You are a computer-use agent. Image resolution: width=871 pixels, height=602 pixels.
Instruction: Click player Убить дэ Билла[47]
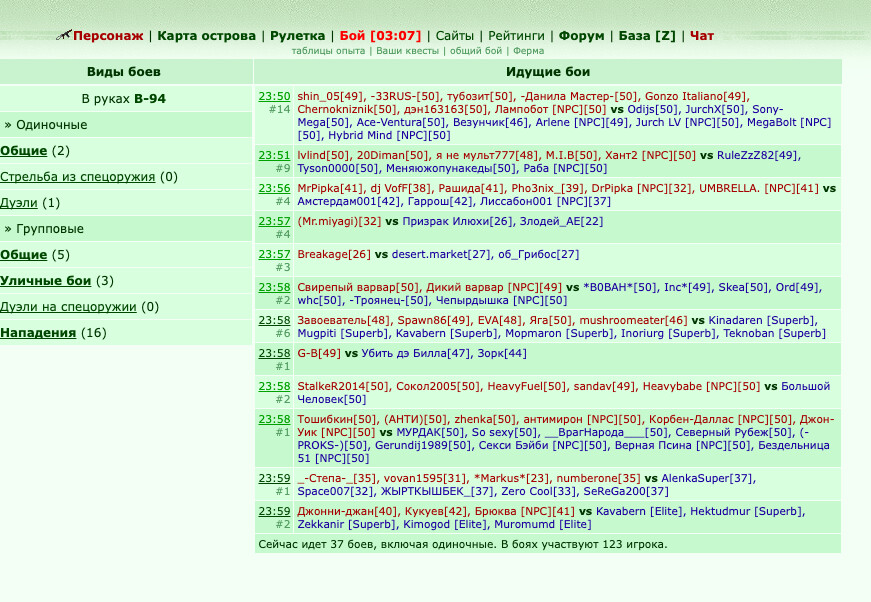(416, 353)
